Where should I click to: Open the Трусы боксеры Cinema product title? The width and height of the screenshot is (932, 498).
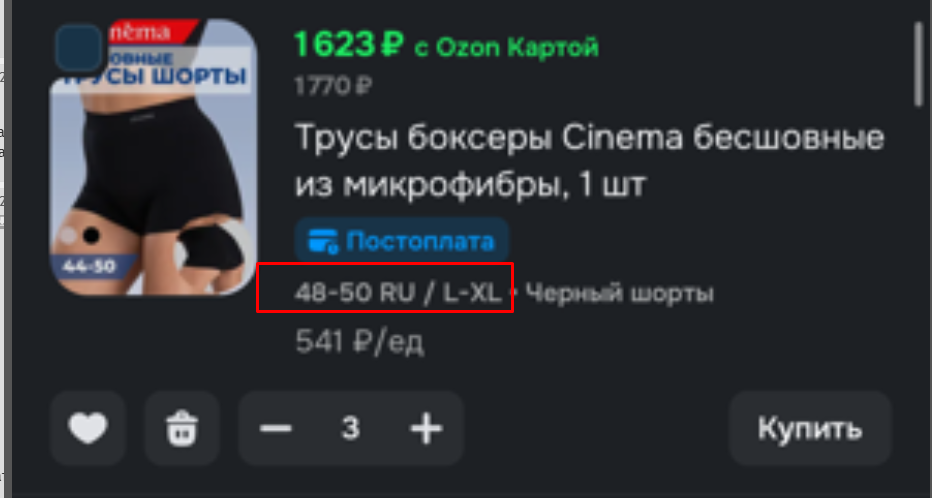[590, 162]
